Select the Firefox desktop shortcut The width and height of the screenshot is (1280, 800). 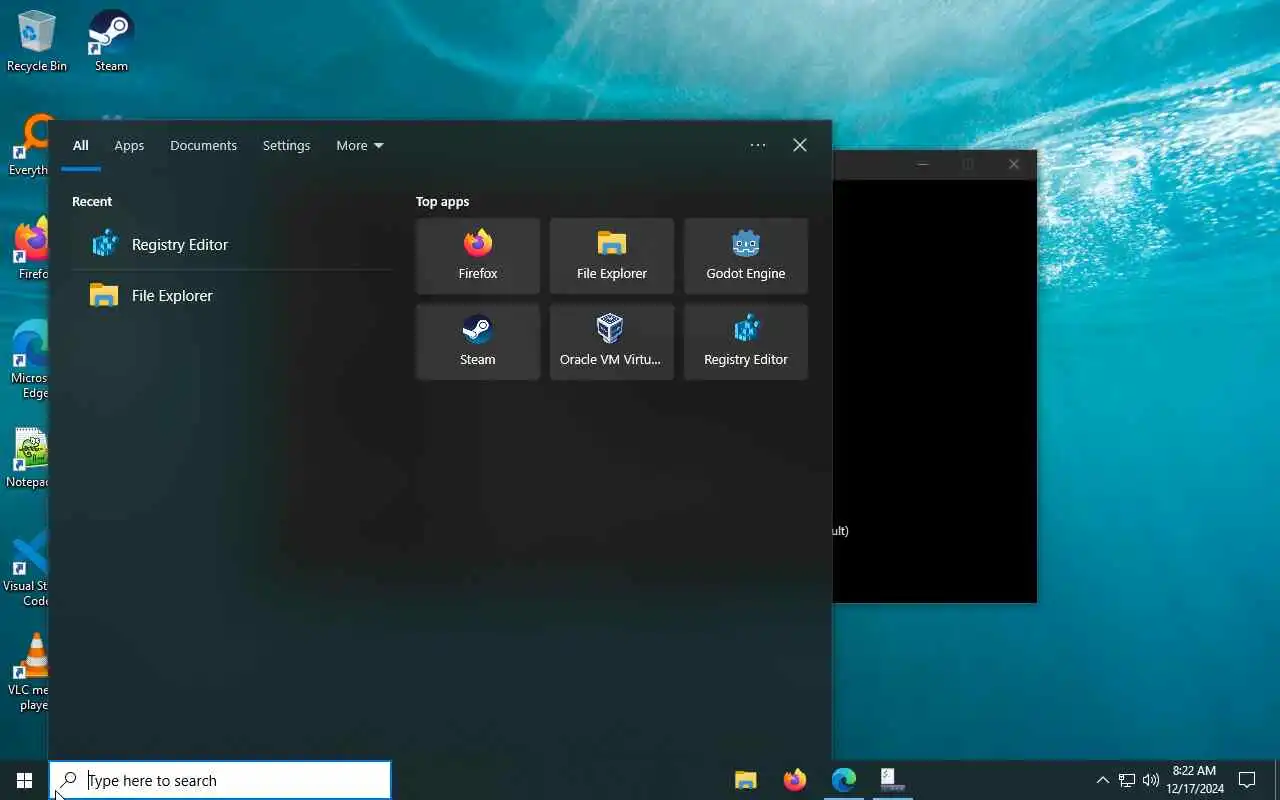click(x=32, y=250)
